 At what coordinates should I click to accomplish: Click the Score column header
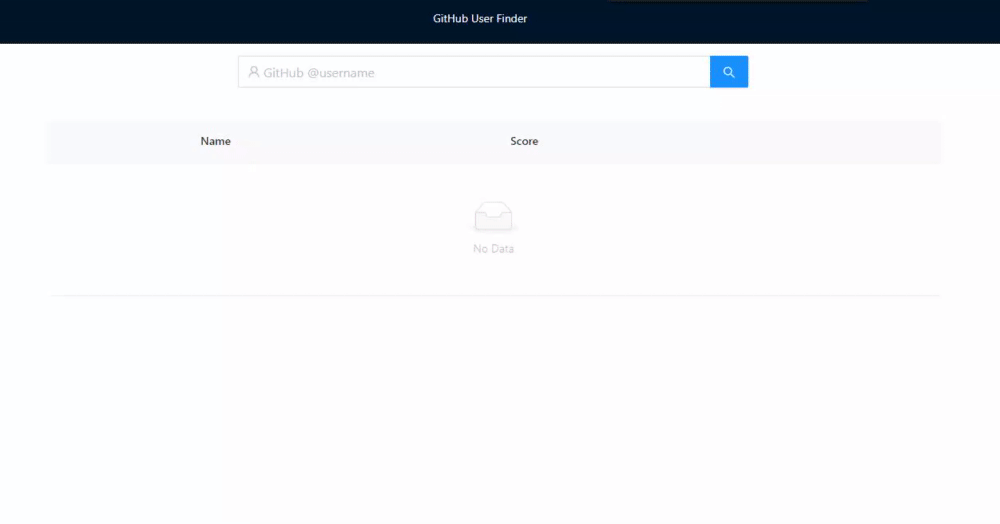524,142
